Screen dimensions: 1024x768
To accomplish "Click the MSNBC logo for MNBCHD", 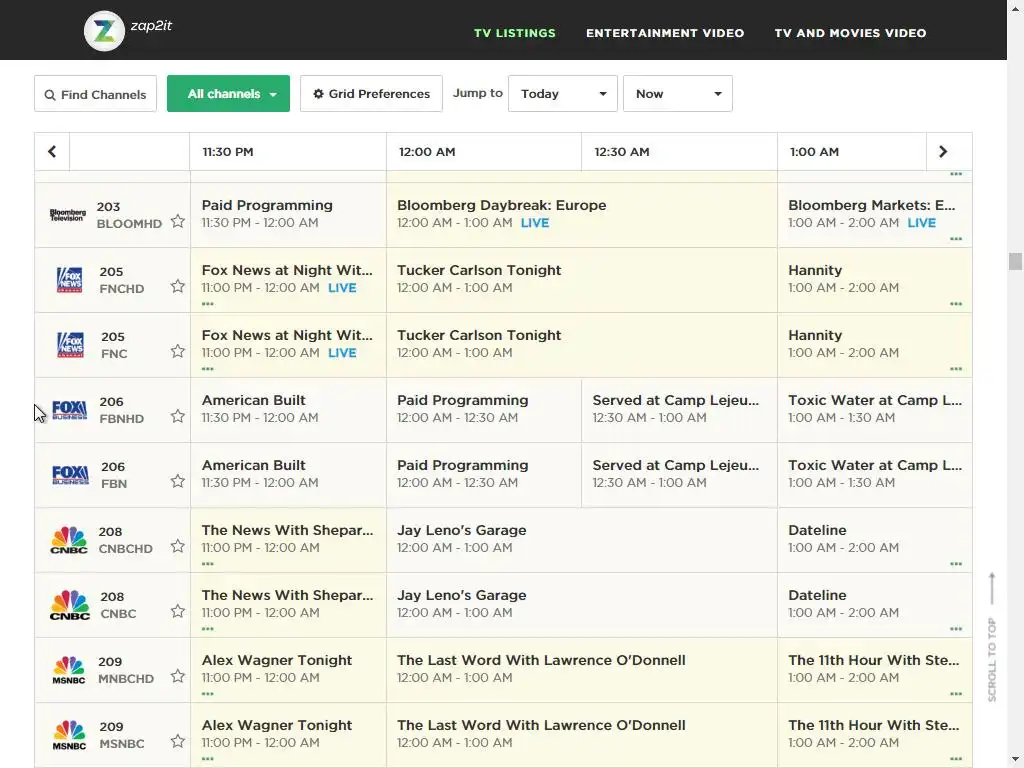I will pos(69,670).
